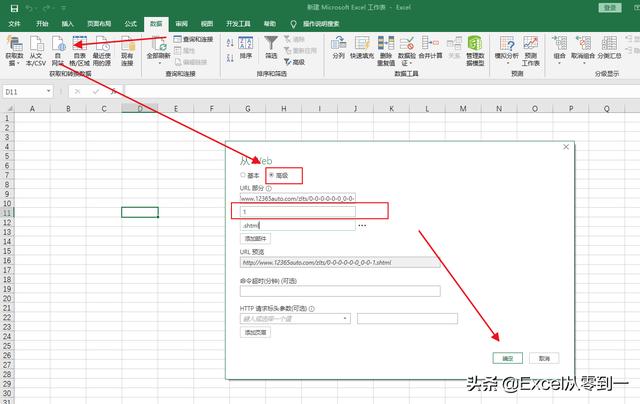640x404 pixels.
Task: Open the Name Box dropdown arrow
Action: coord(49,91)
